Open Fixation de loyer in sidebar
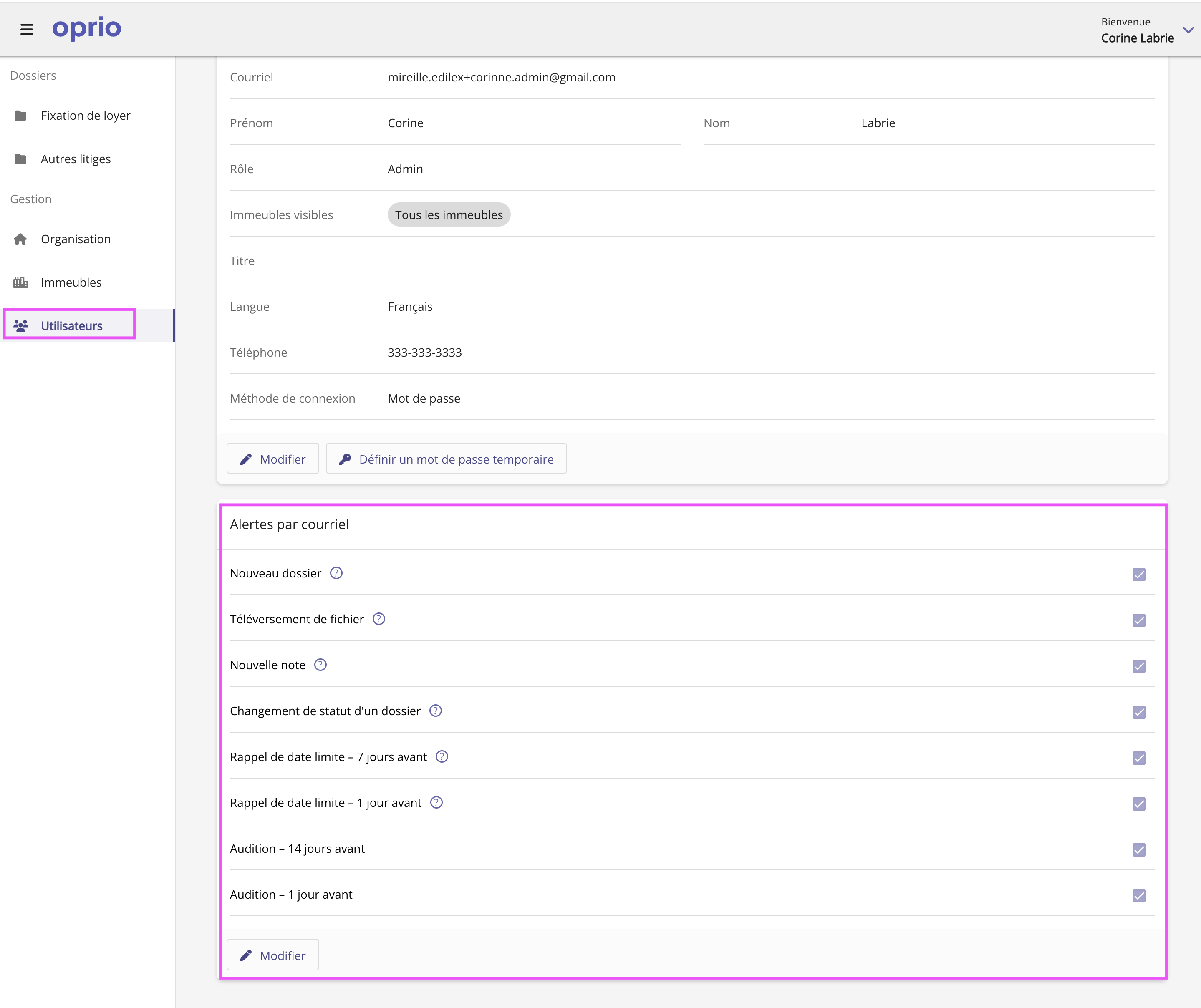Screen dimensions: 1201x1008 [x=85, y=116]
